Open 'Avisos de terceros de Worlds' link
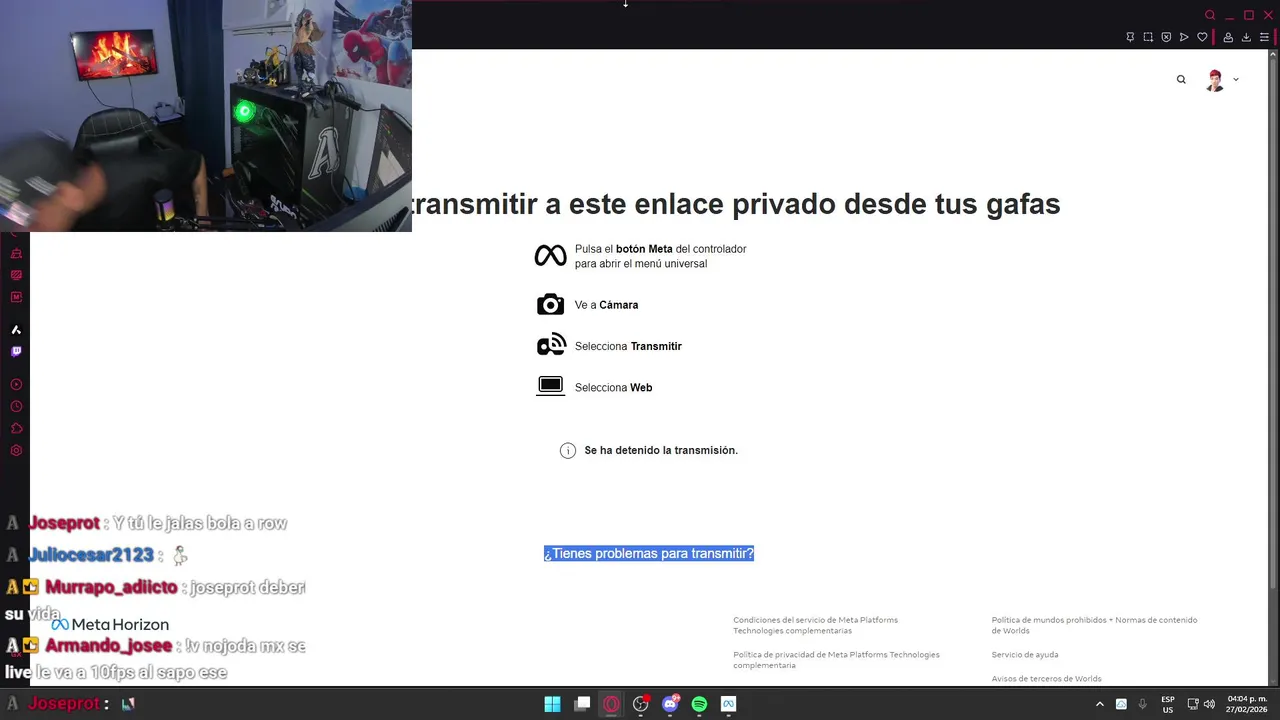Screen dimensions: 1280x720 point(1046,678)
